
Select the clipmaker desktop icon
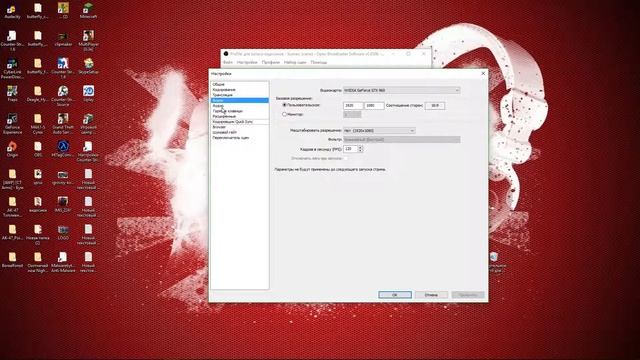[63, 38]
